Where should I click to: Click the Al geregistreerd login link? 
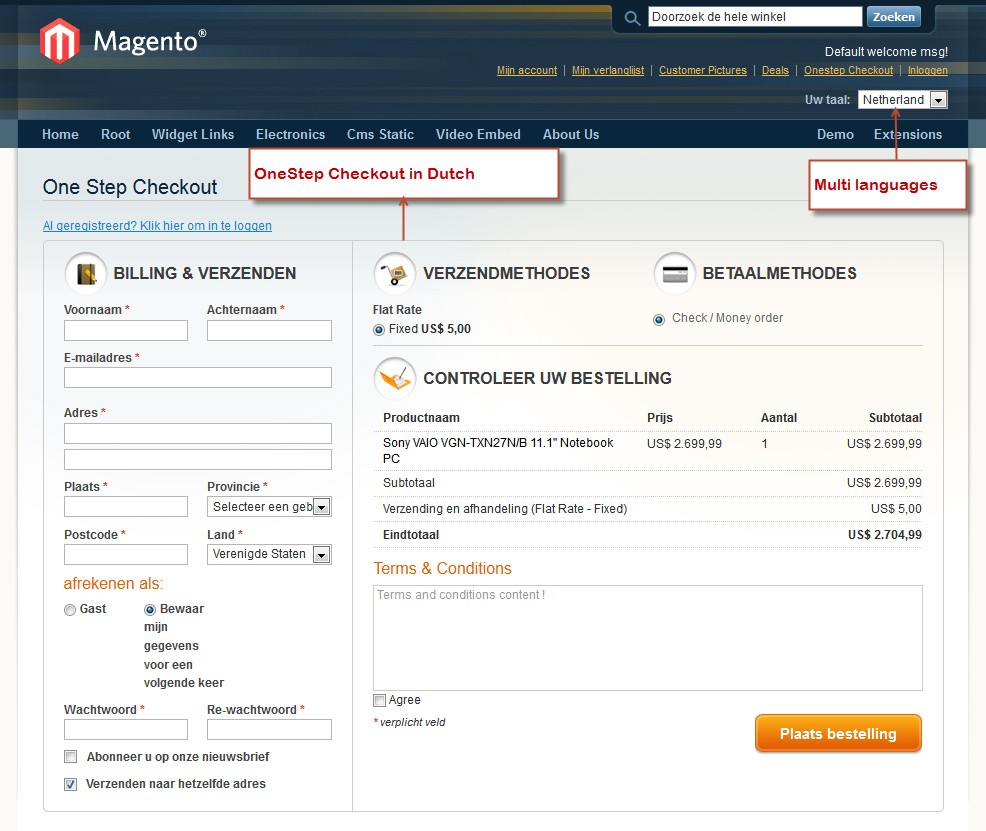157,226
